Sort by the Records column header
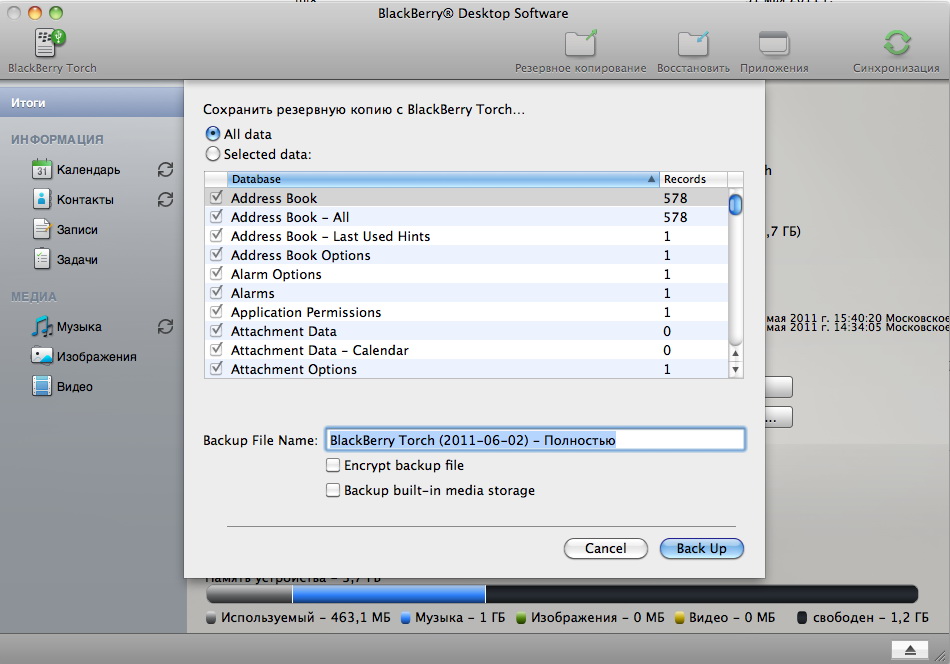This screenshot has width=950, height=664. [x=693, y=179]
